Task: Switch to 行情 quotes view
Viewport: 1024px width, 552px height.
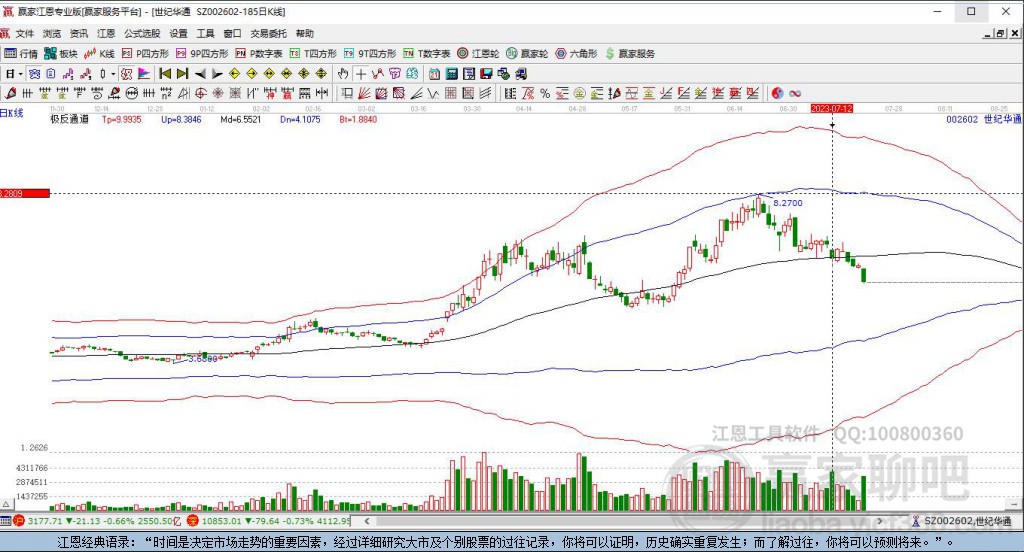Action: point(21,54)
